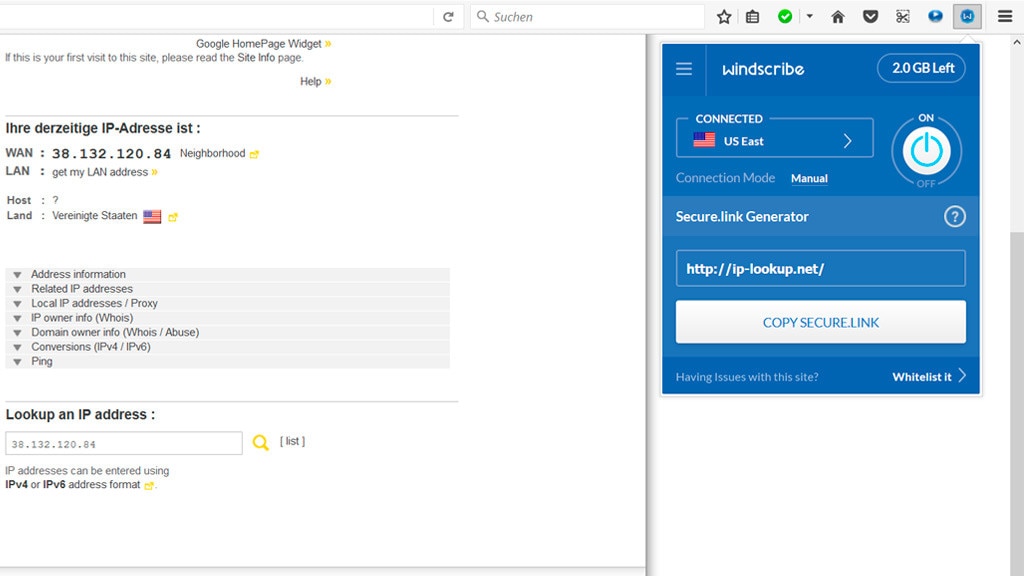The height and width of the screenshot is (576, 1024).
Task: Toggle the Windscribe VPN power button
Action: coord(926,151)
